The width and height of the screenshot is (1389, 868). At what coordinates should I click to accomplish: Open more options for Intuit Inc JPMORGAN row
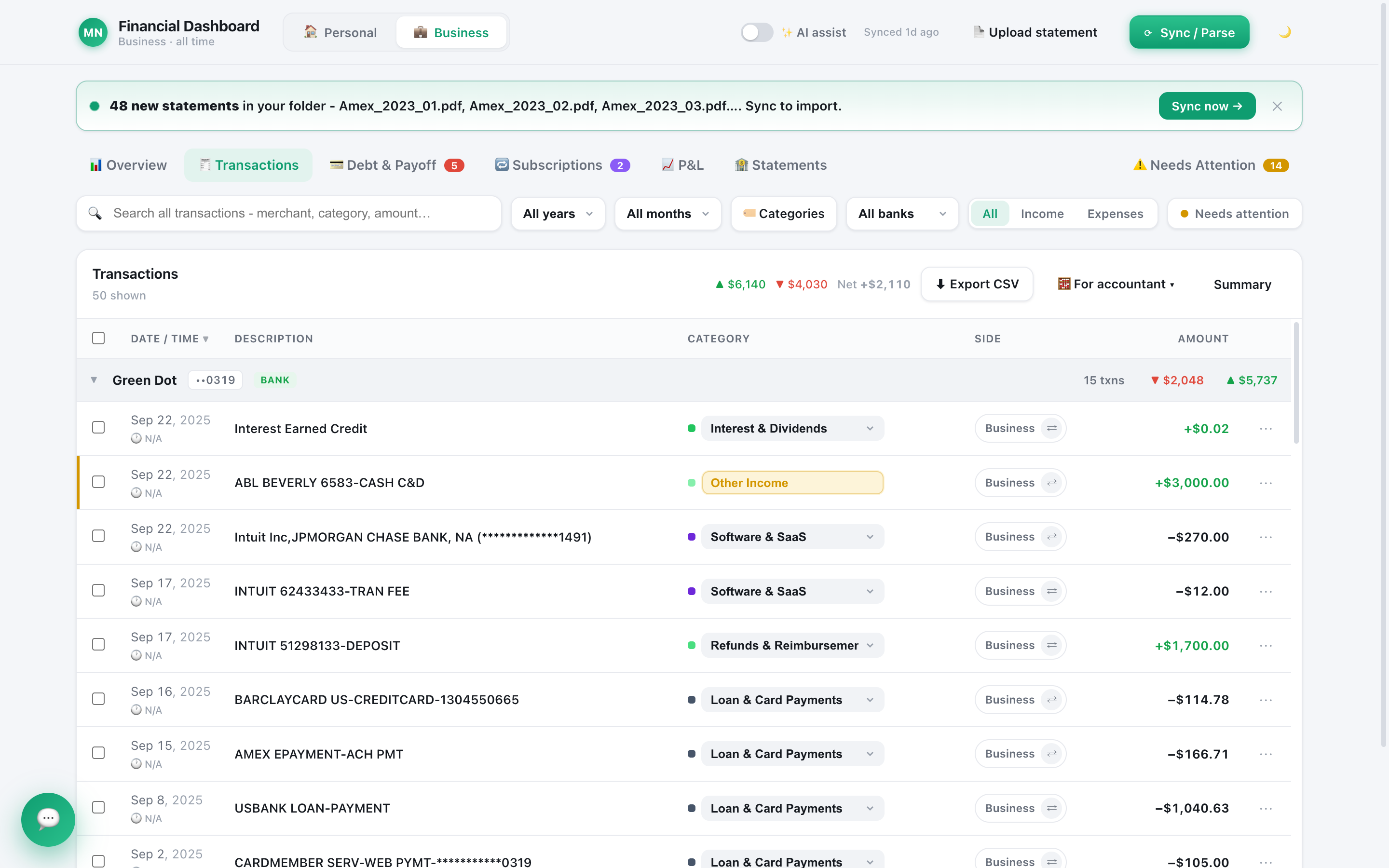tap(1266, 537)
